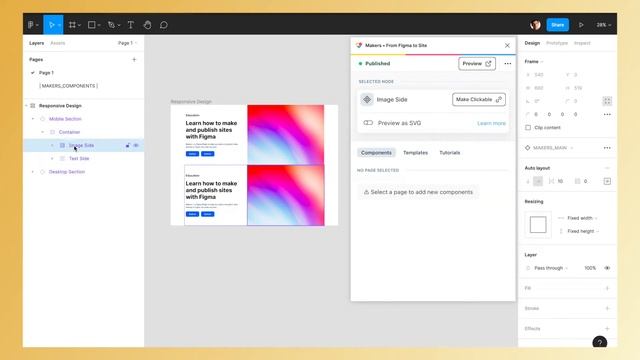Select the Move tool
This screenshot has width=640, height=360.
[x=52, y=25]
